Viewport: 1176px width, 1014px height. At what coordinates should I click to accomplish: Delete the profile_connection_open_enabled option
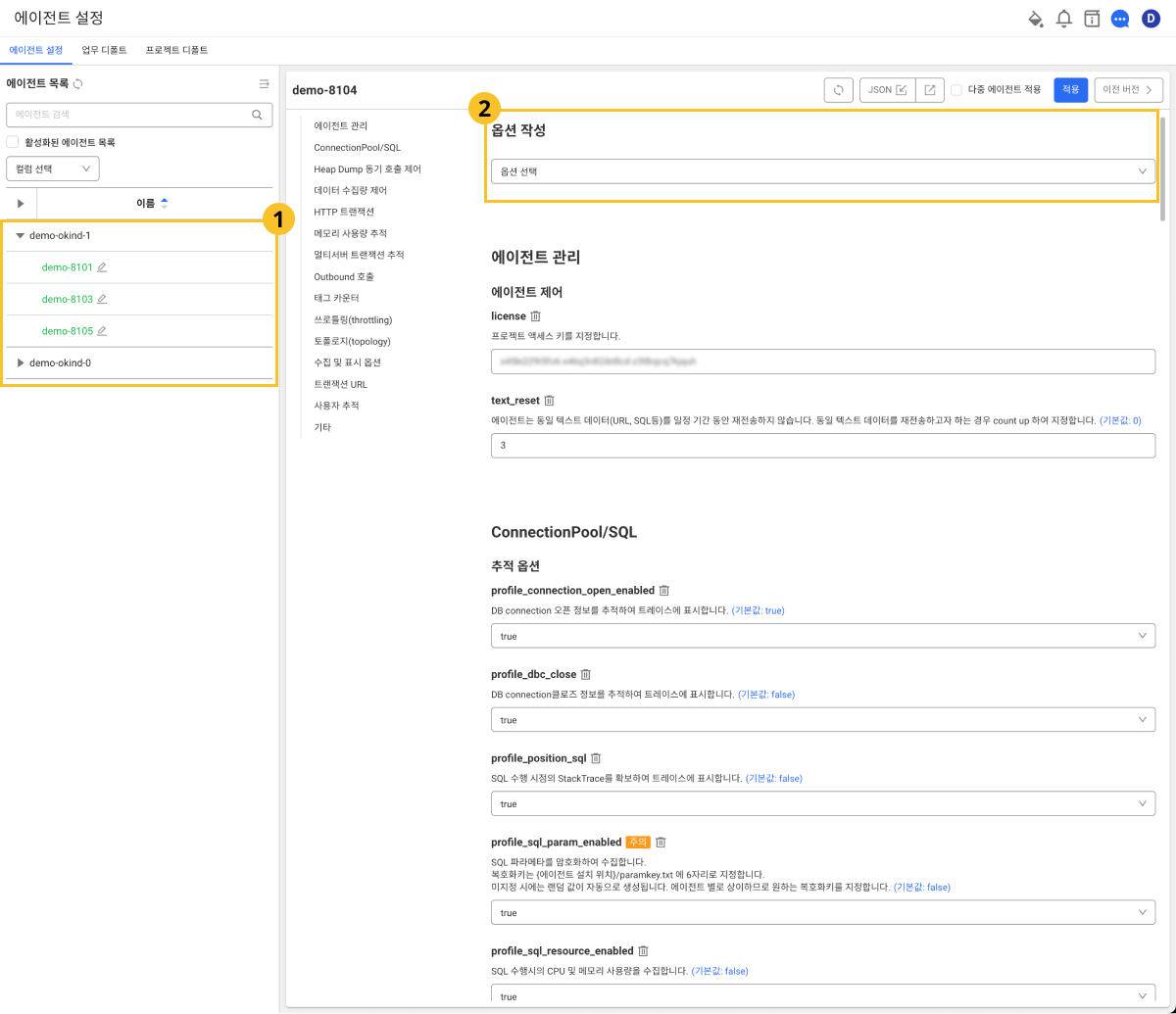pos(663,591)
